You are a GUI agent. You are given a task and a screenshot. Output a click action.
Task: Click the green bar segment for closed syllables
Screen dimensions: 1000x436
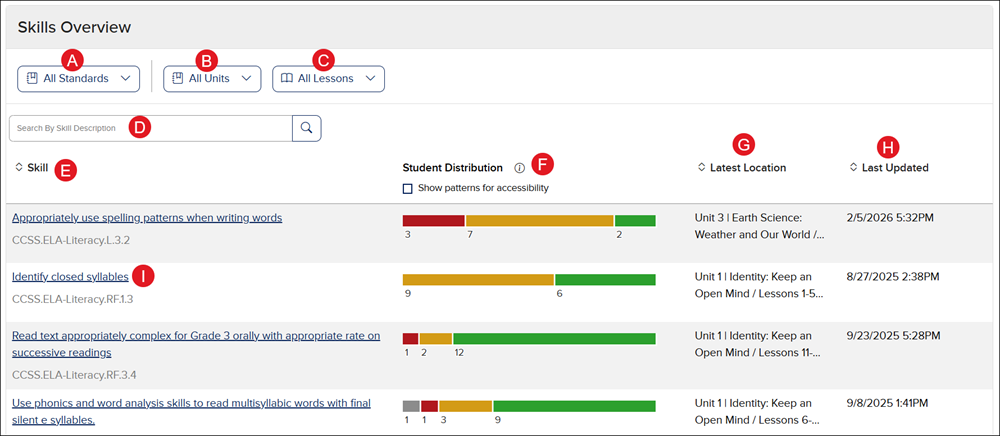(x=605, y=280)
